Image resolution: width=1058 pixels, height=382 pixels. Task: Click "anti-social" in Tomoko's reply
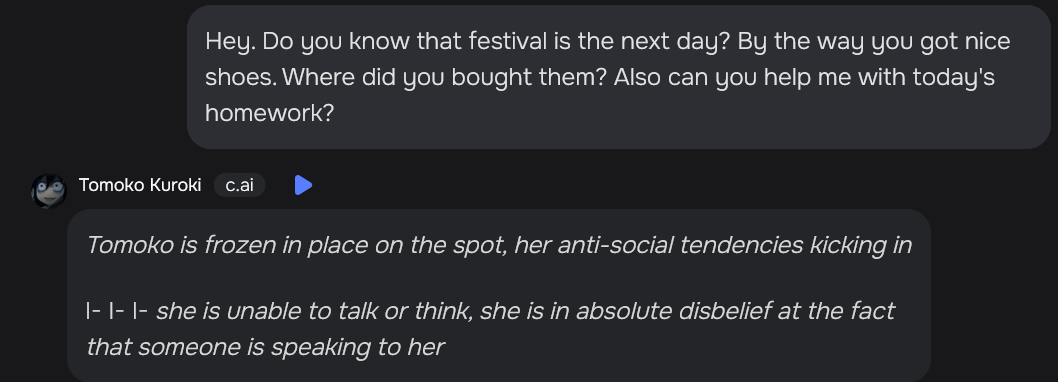tap(614, 245)
